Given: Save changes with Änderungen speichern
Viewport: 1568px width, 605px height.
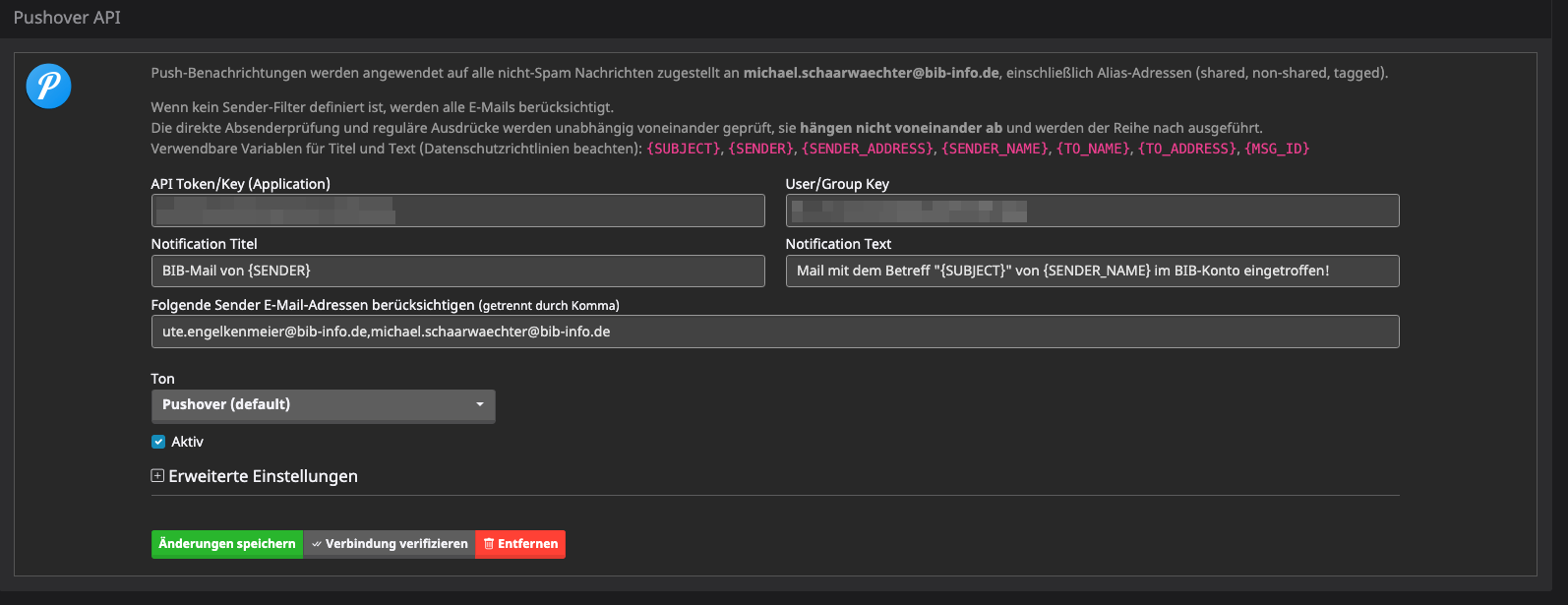Looking at the screenshot, I should [227, 544].
